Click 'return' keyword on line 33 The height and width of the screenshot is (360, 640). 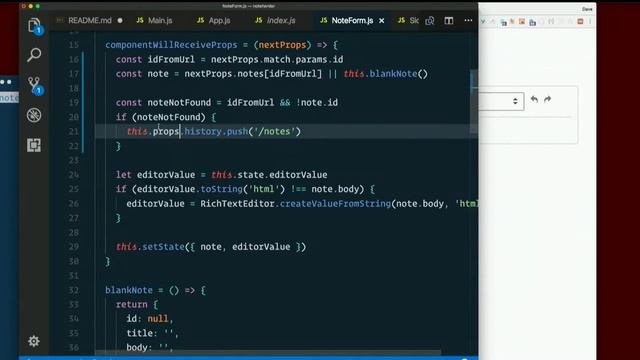point(131,304)
